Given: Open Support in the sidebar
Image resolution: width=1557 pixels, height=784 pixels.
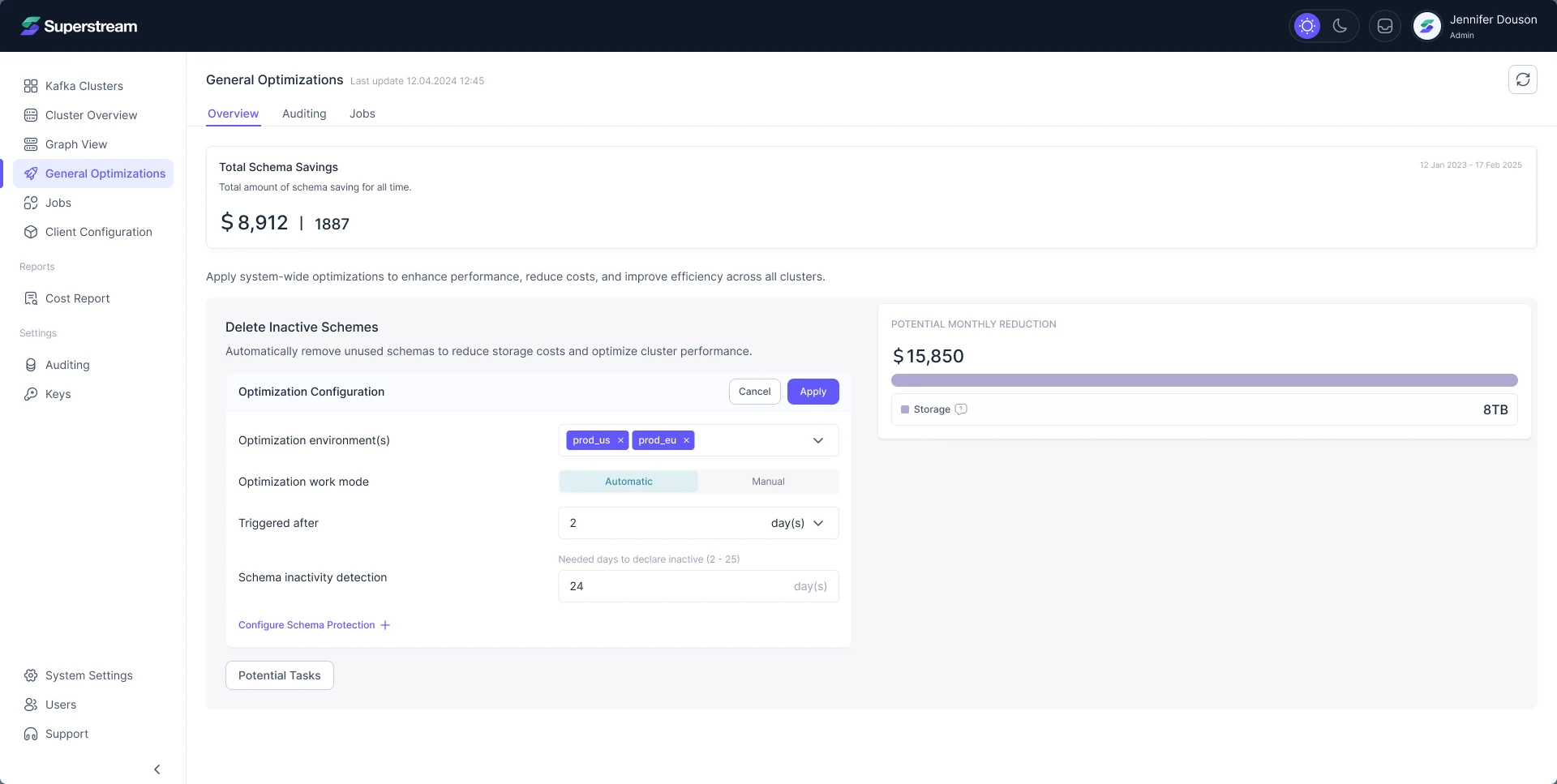Looking at the screenshot, I should tap(93, 734).
